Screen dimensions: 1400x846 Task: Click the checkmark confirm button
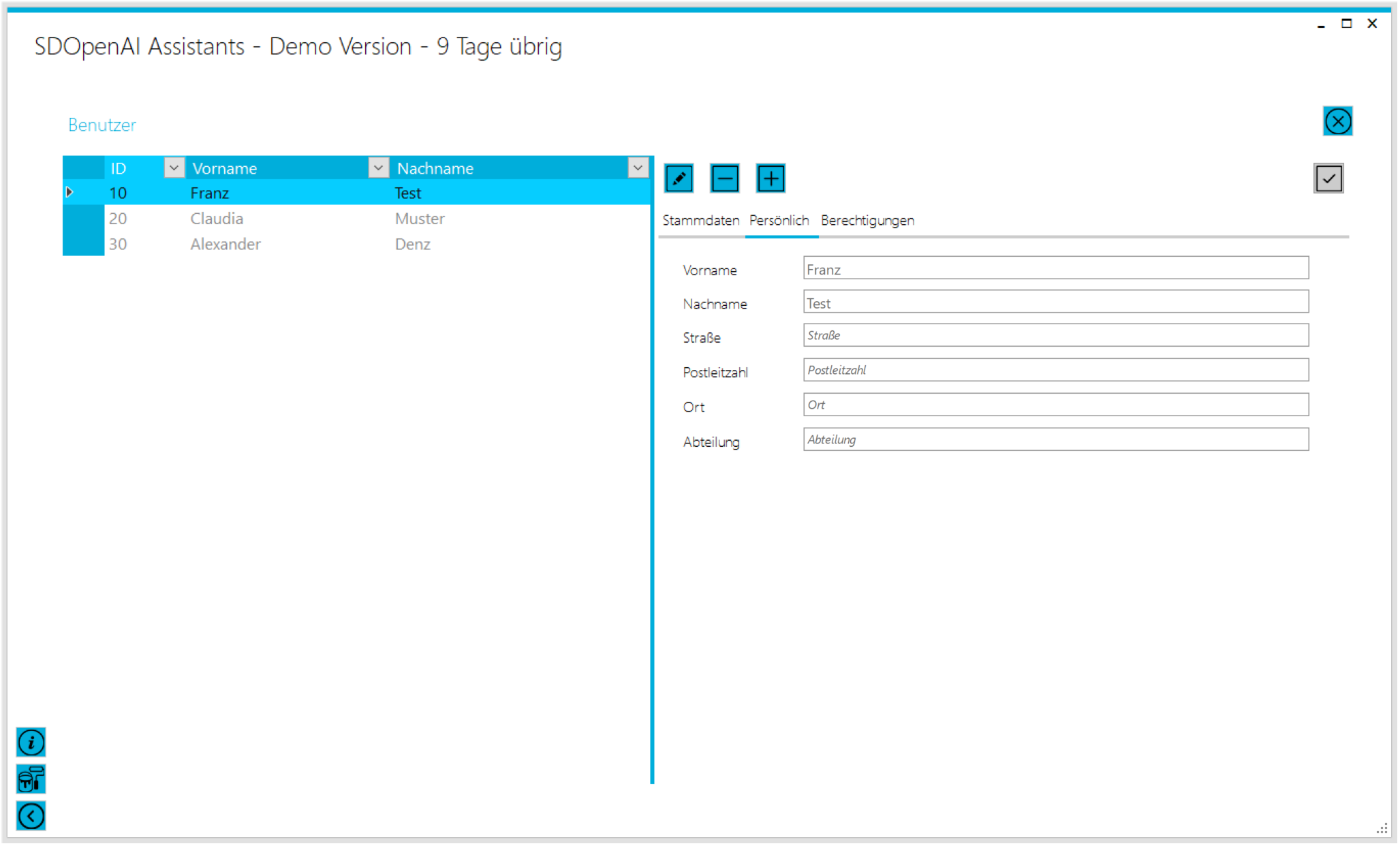pyautogui.click(x=1328, y=179)
